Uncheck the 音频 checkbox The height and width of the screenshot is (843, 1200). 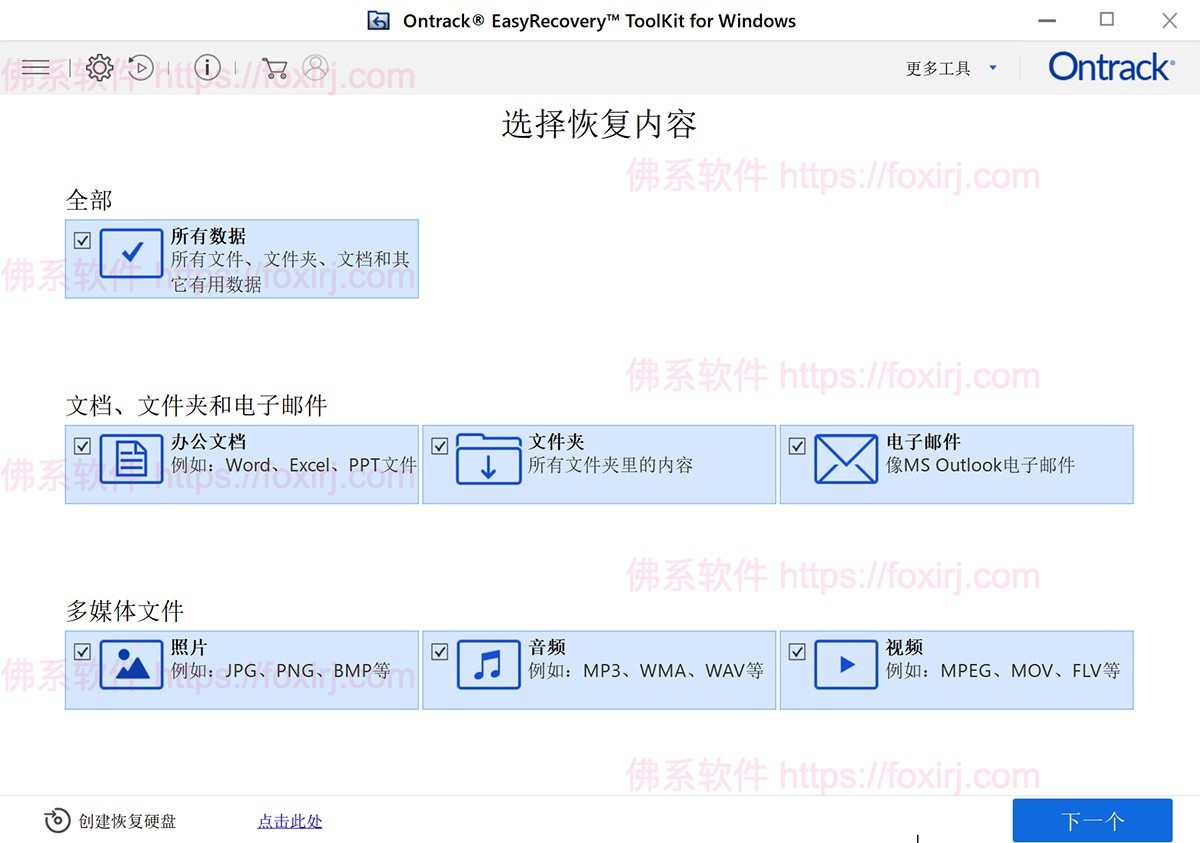coord(439,651)
